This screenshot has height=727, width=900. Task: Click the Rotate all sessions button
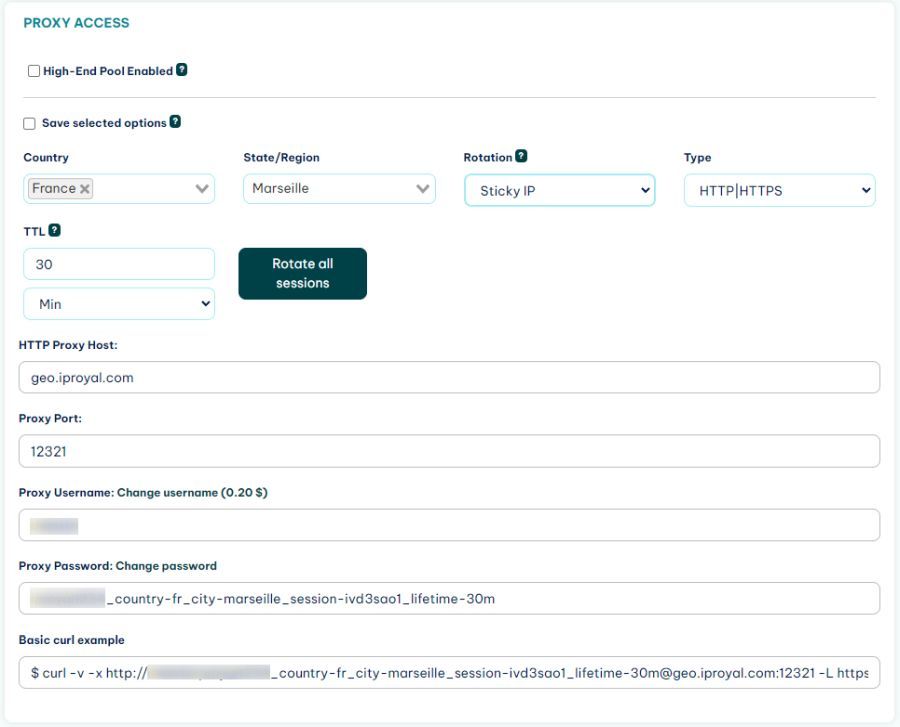302,273
